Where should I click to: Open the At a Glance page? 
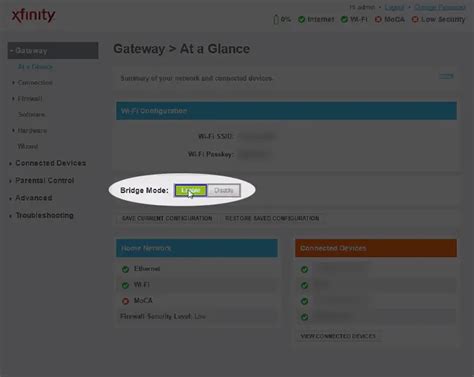pos(35,67)
